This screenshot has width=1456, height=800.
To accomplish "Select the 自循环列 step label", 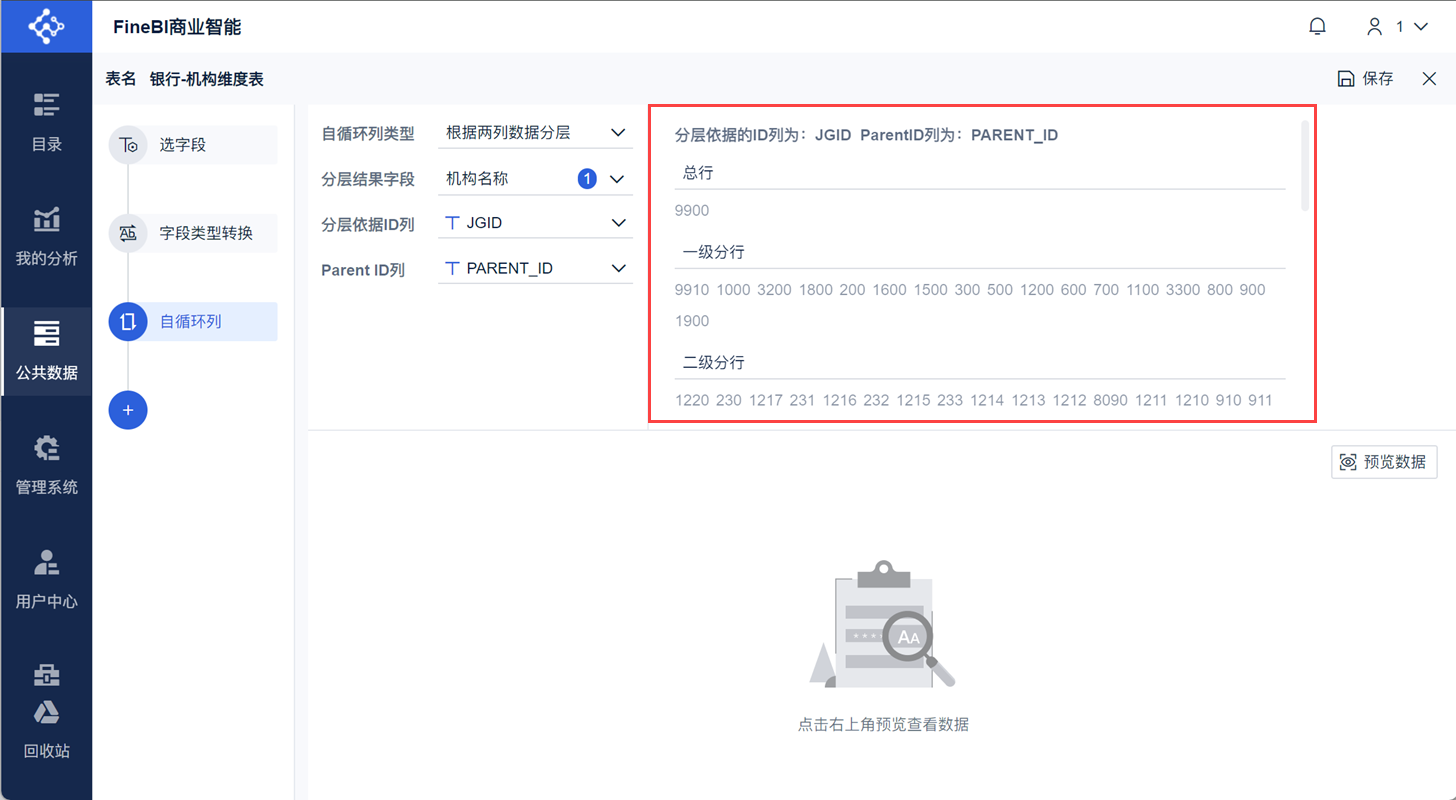I will 190,321.
